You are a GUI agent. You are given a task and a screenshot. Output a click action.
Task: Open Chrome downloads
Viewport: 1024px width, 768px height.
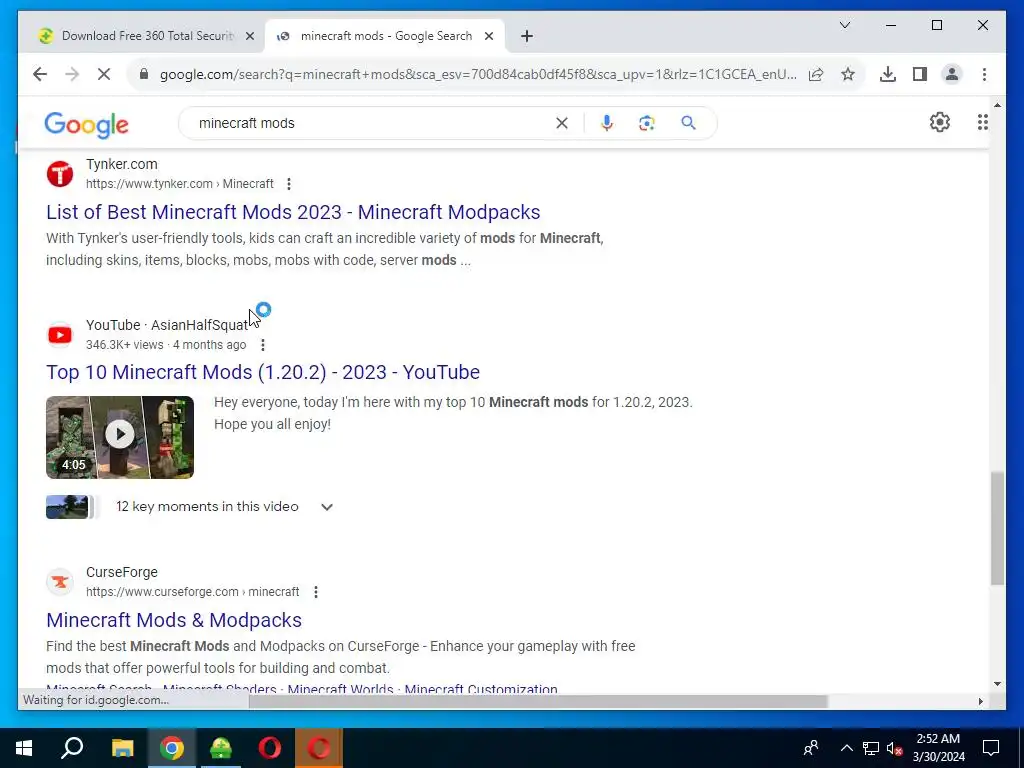tap(888, 74)
